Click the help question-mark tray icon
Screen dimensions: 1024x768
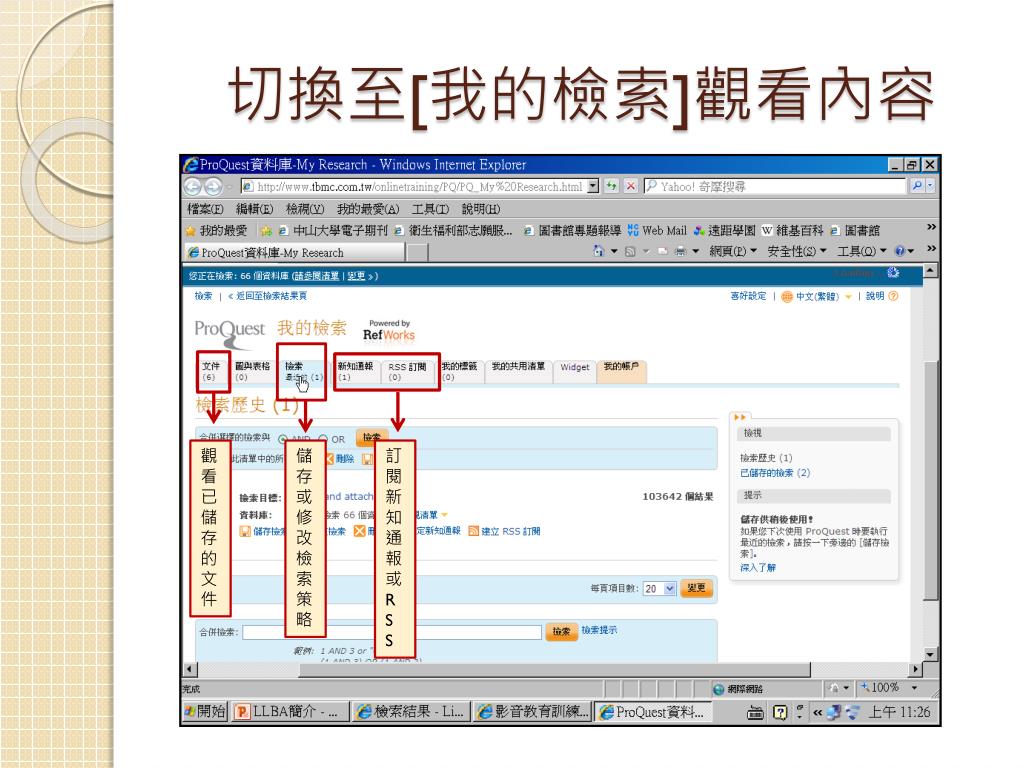coord(780,712)
